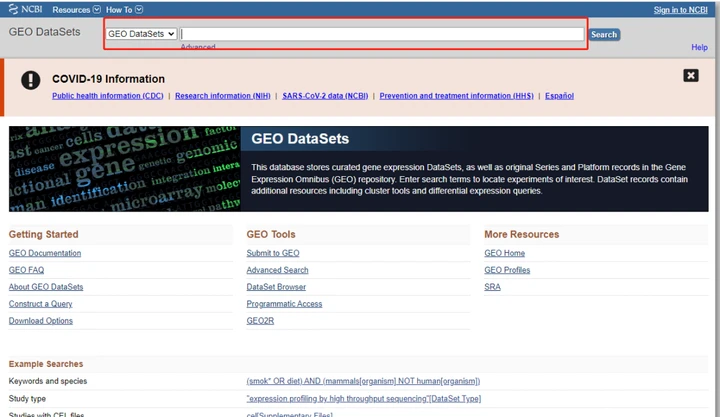Run the expression profiling DataSet Type example
The height and width of the screenshot is (417, 720).
(364, 399)
